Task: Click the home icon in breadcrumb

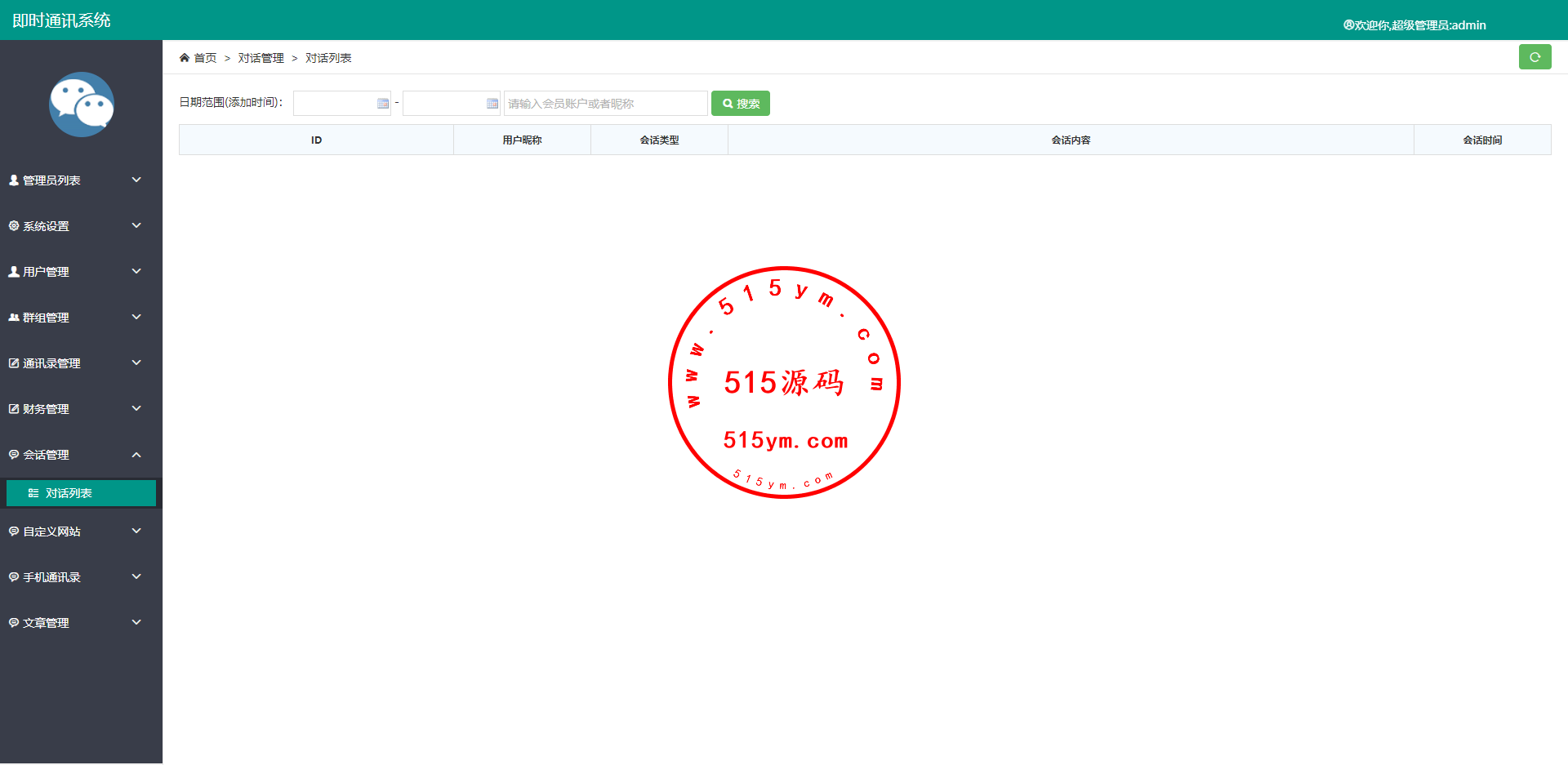Action: tap(185, 58)
